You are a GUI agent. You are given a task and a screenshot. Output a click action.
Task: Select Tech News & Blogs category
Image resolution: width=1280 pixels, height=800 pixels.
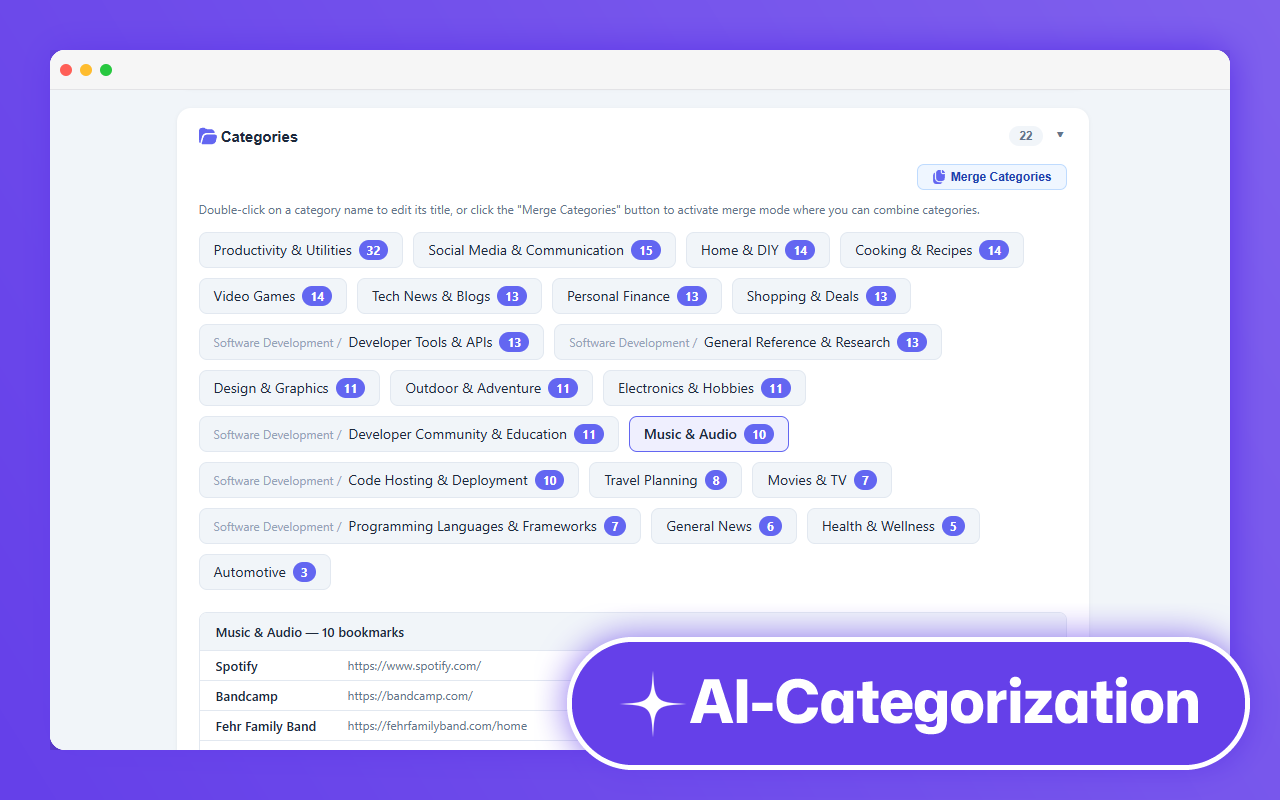tap(448, 296)
